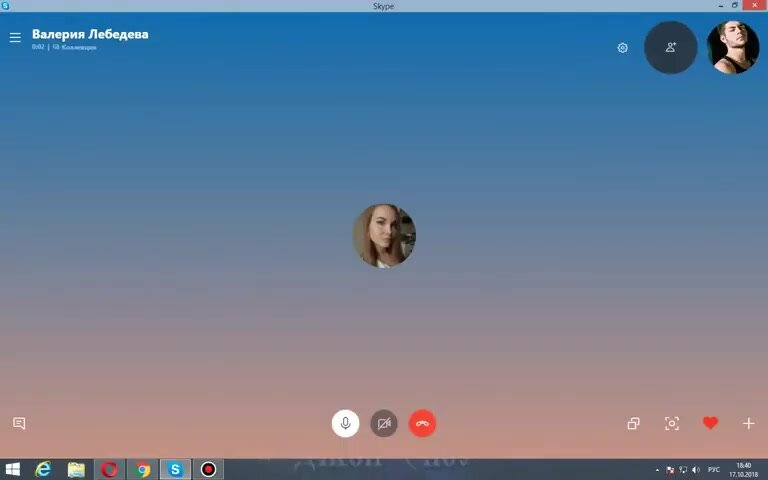Click the caller's avatar in the center
Image resolution: width=768 pixels, height=480 pixels.
(x=384, y=236)
